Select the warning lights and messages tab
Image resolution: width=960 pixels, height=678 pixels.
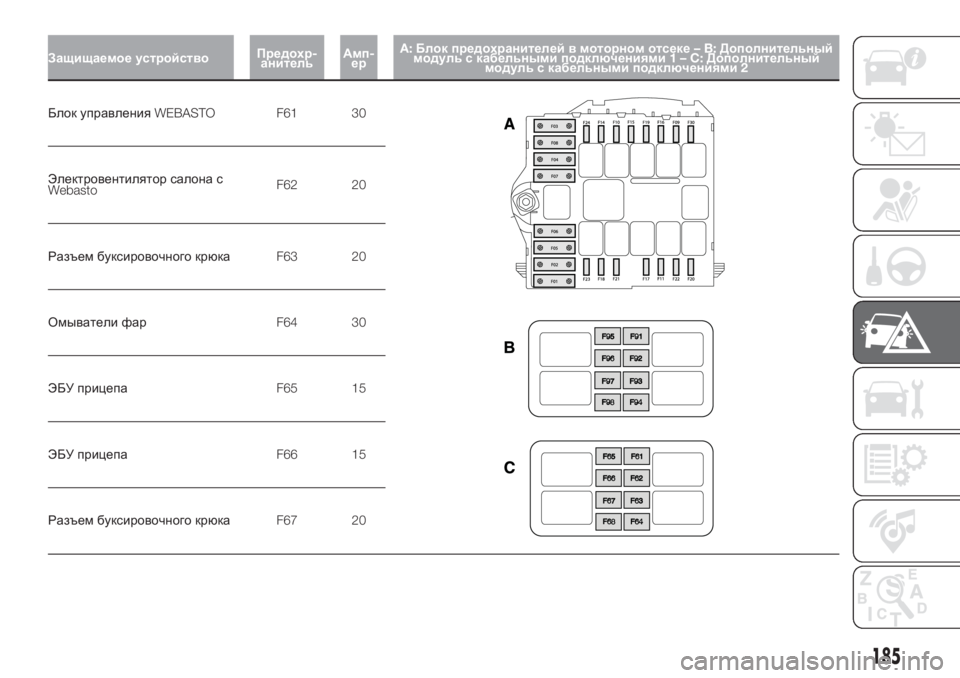point(906,134)
